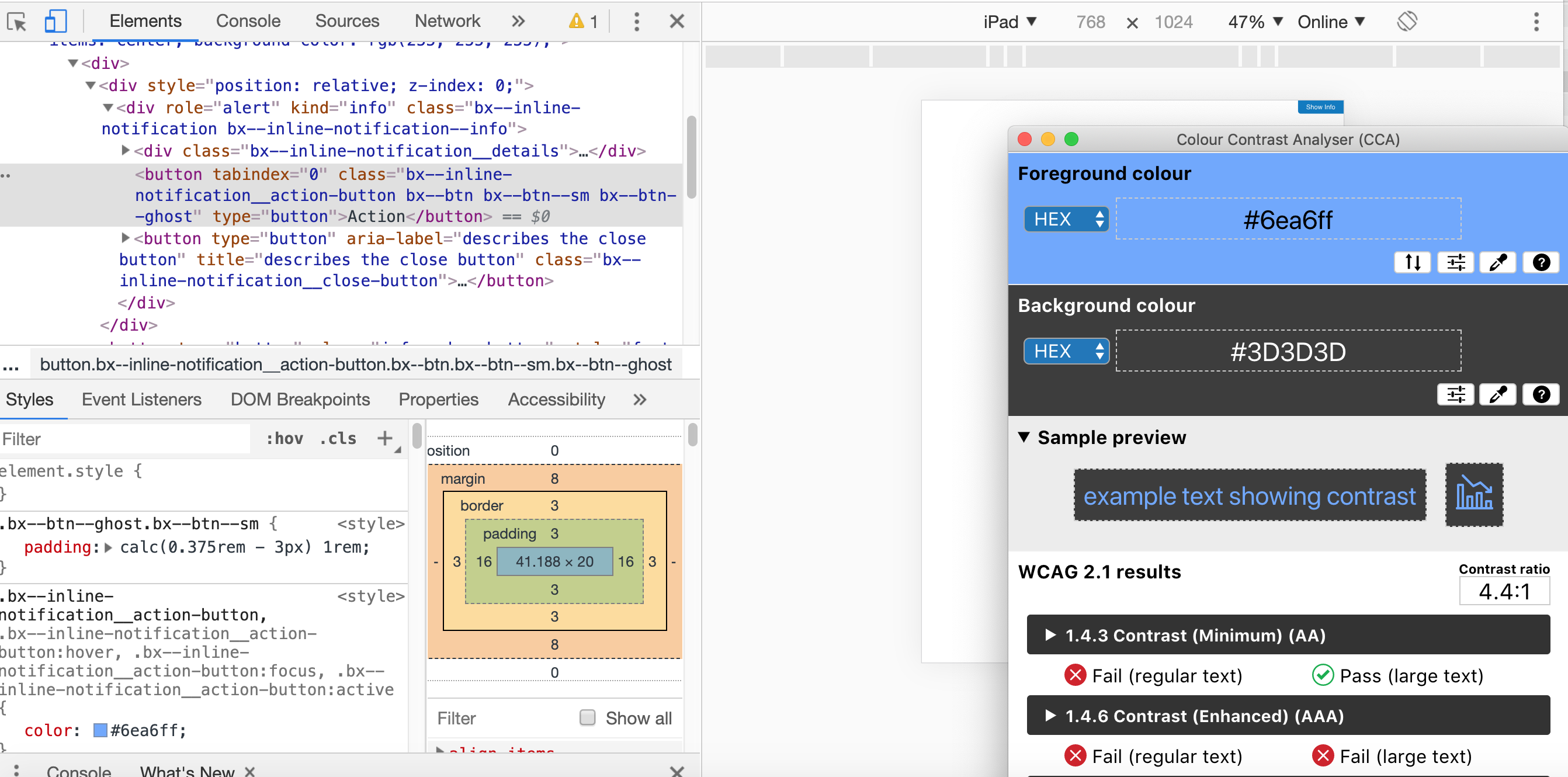Click the inspect element picker icon

17,22
